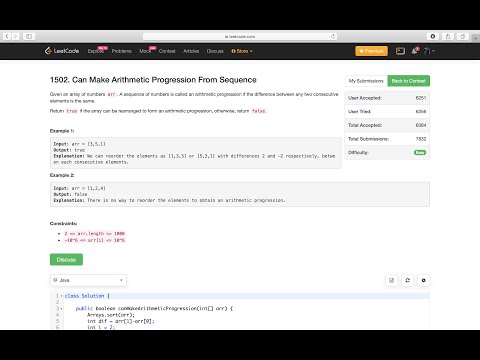This screenshot has height=360, width=480.
Task: Click the Easy difficulty badge
Action: pos(420,153)
